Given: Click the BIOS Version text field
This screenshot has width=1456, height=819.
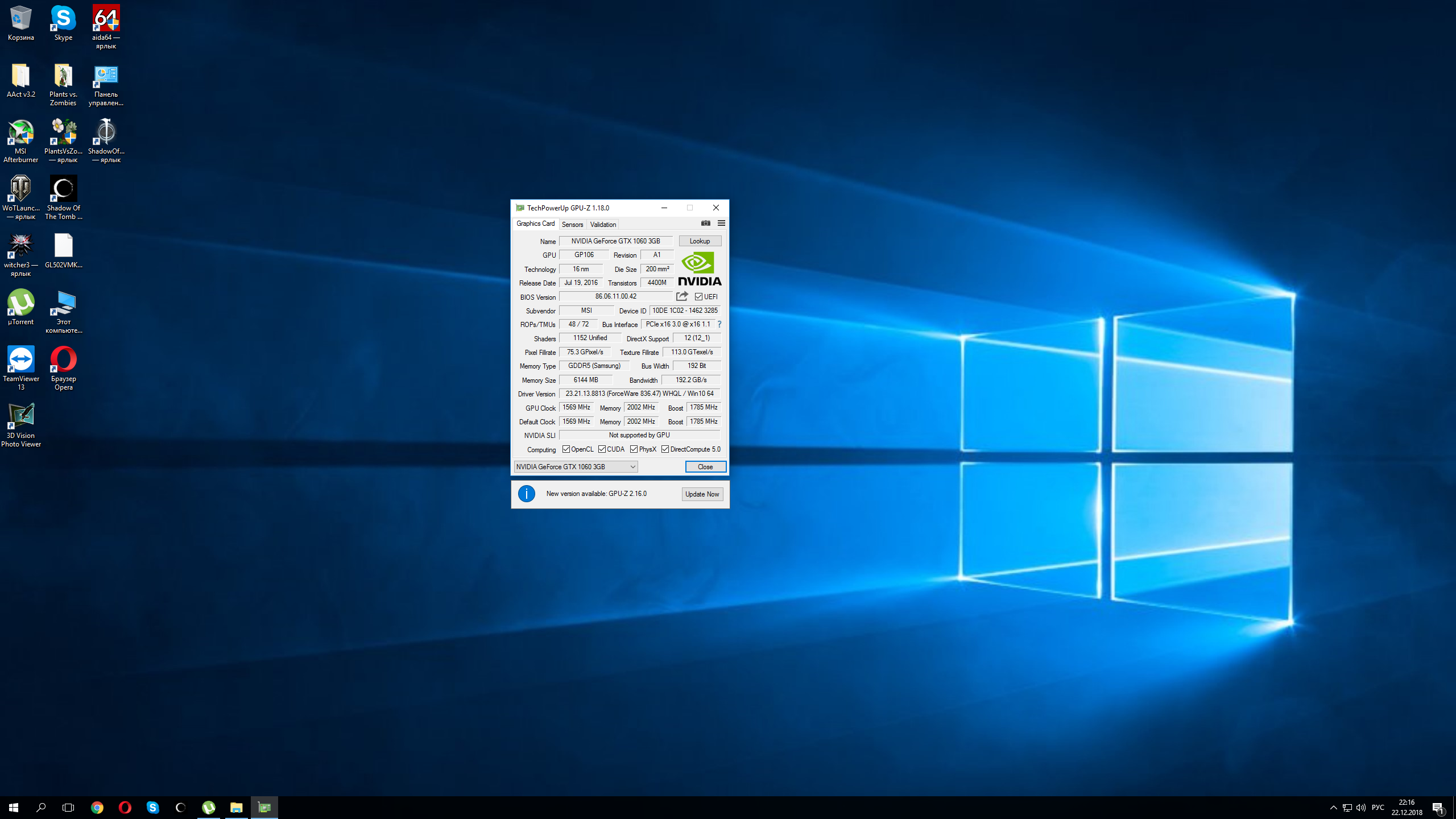Looking at the screenshot, I should pos(615,296).
